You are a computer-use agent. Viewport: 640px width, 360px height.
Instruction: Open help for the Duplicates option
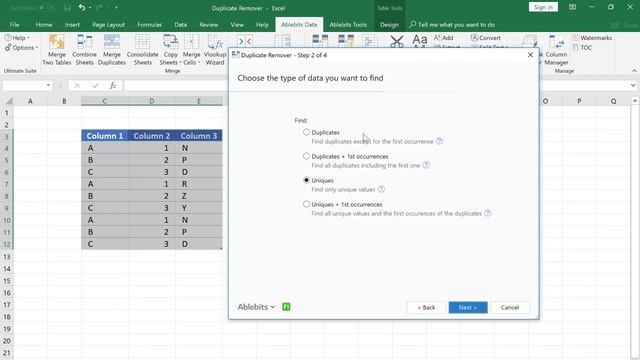click(439, 141)
